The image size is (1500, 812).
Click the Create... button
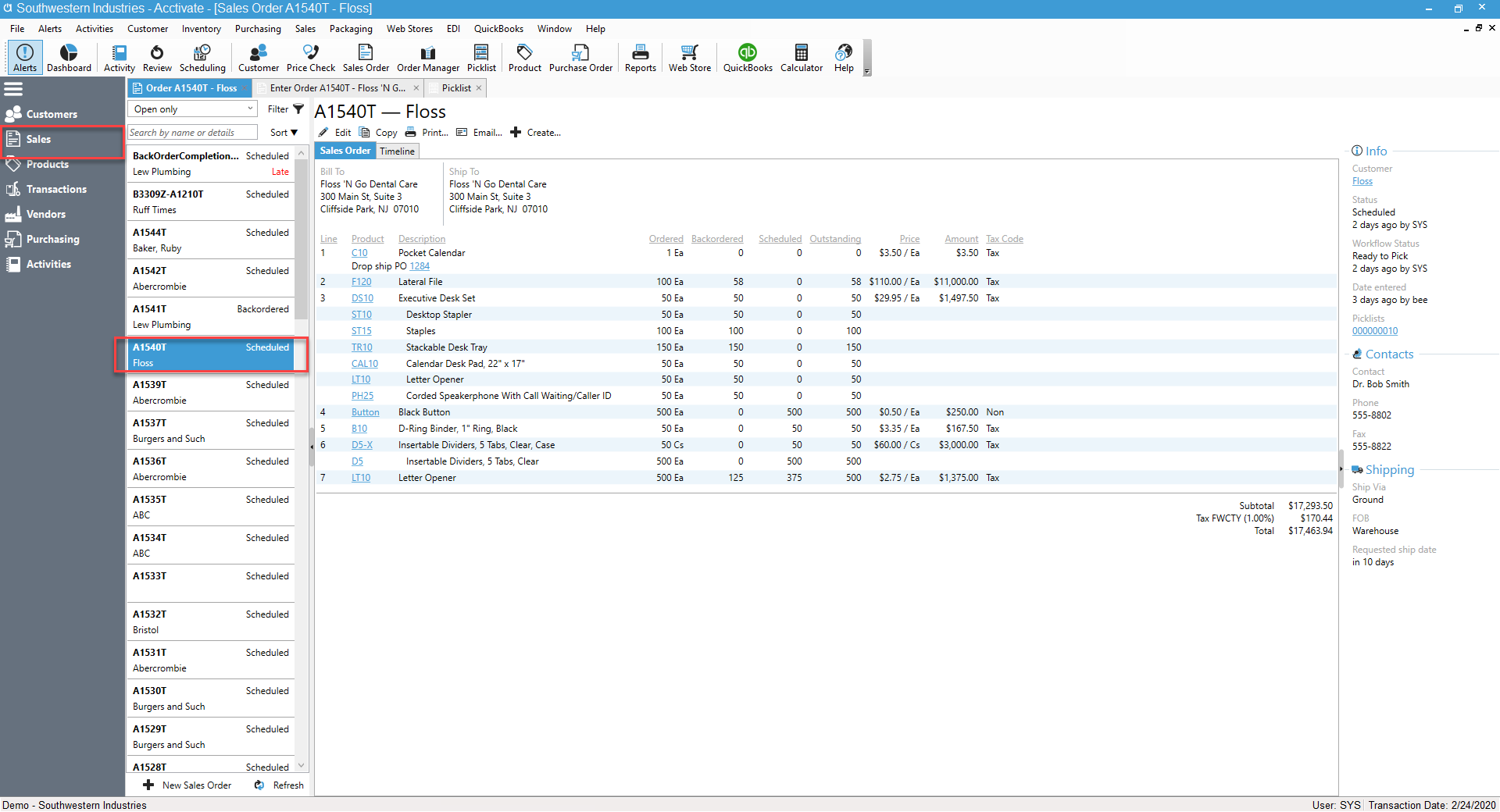(x=536, y=133)
